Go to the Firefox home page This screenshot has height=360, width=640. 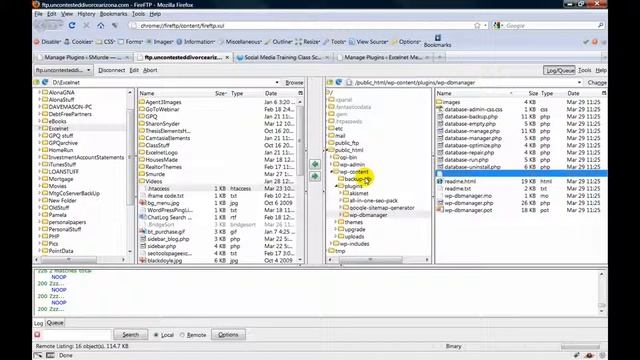pos(100,25)
